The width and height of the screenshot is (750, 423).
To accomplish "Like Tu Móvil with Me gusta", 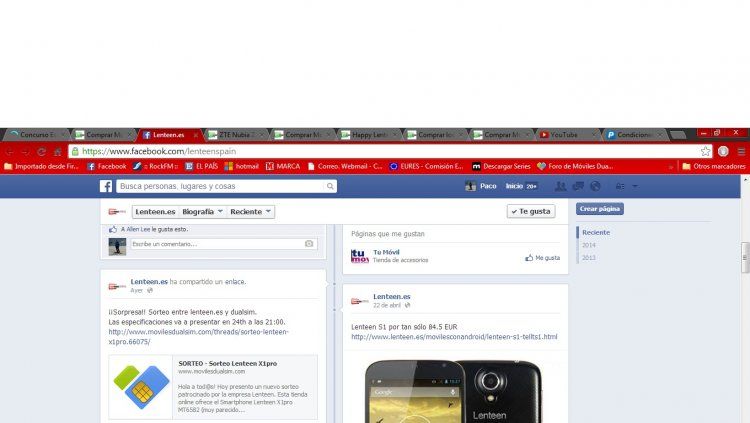I will (542, 258).
